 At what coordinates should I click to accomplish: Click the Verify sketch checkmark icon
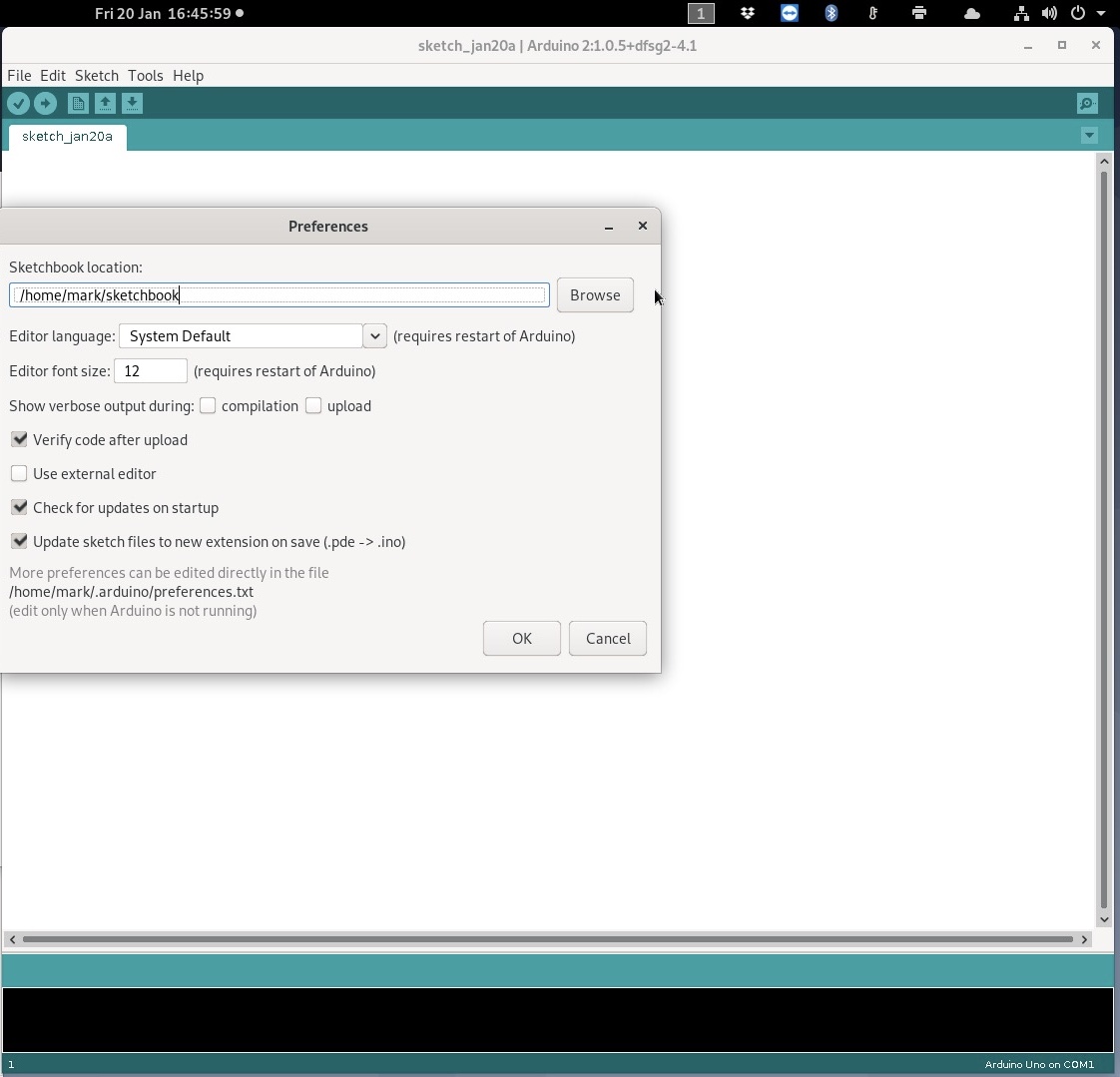(x=19, y=103)
